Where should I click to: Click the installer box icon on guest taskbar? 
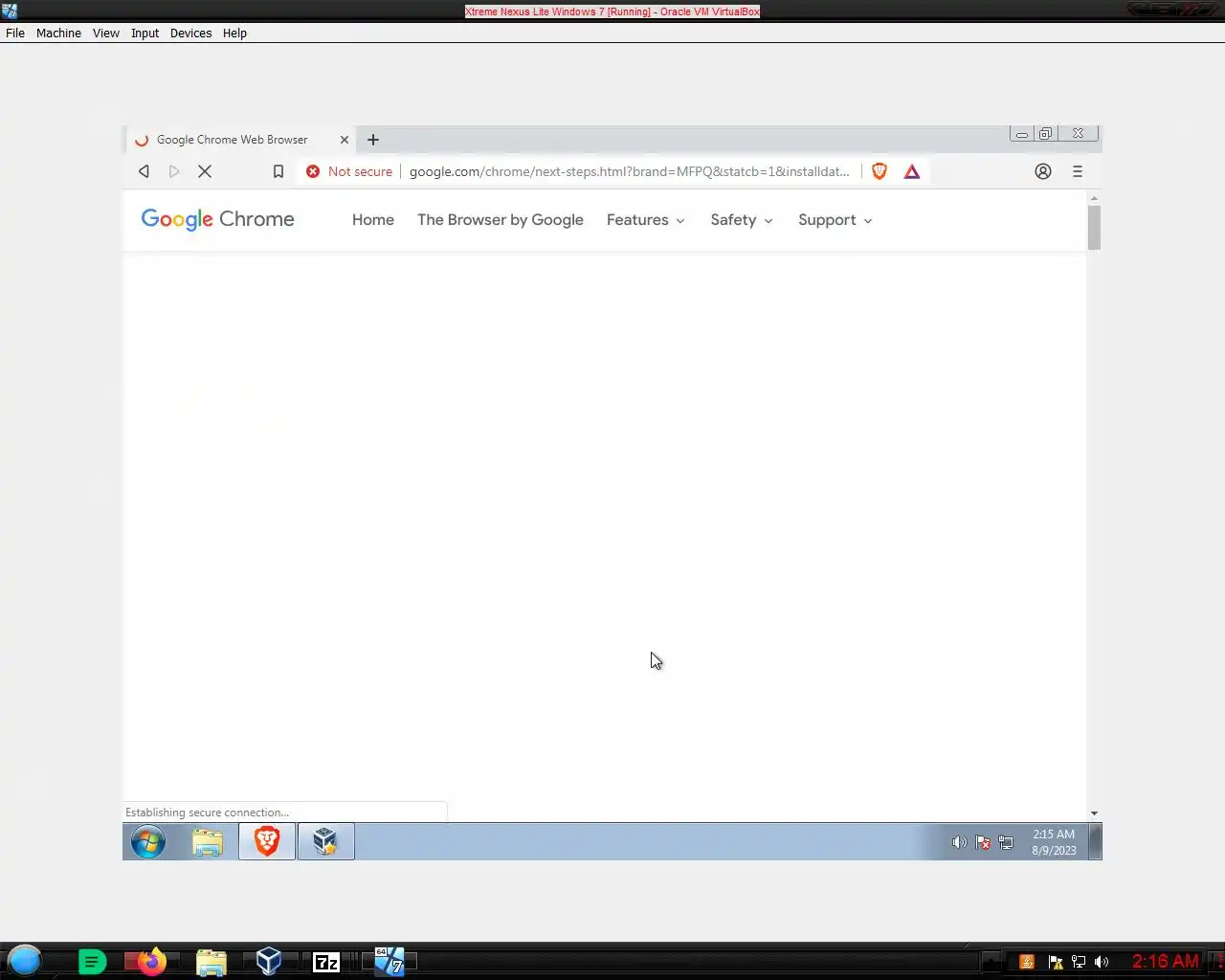point(325,841)
